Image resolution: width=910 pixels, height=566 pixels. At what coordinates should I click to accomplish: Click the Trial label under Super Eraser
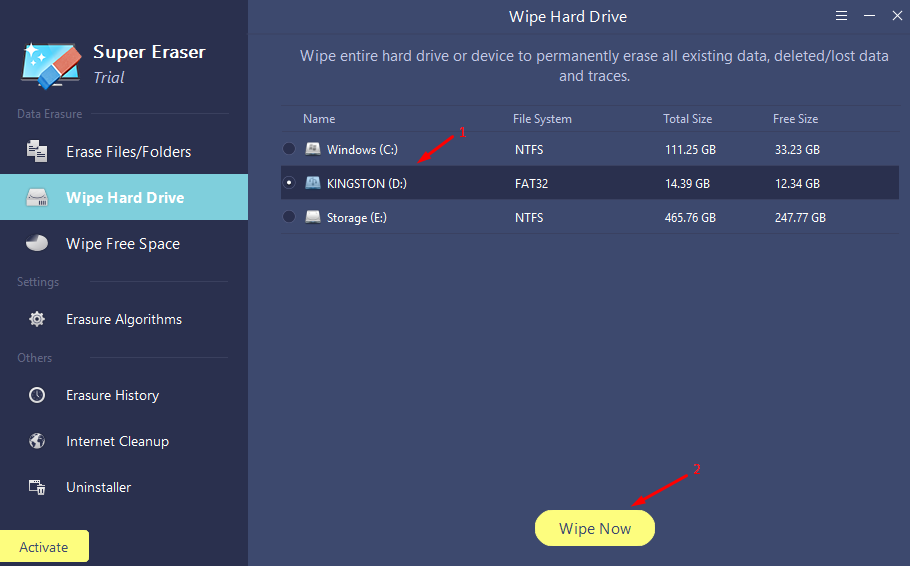tap(109, 77)
